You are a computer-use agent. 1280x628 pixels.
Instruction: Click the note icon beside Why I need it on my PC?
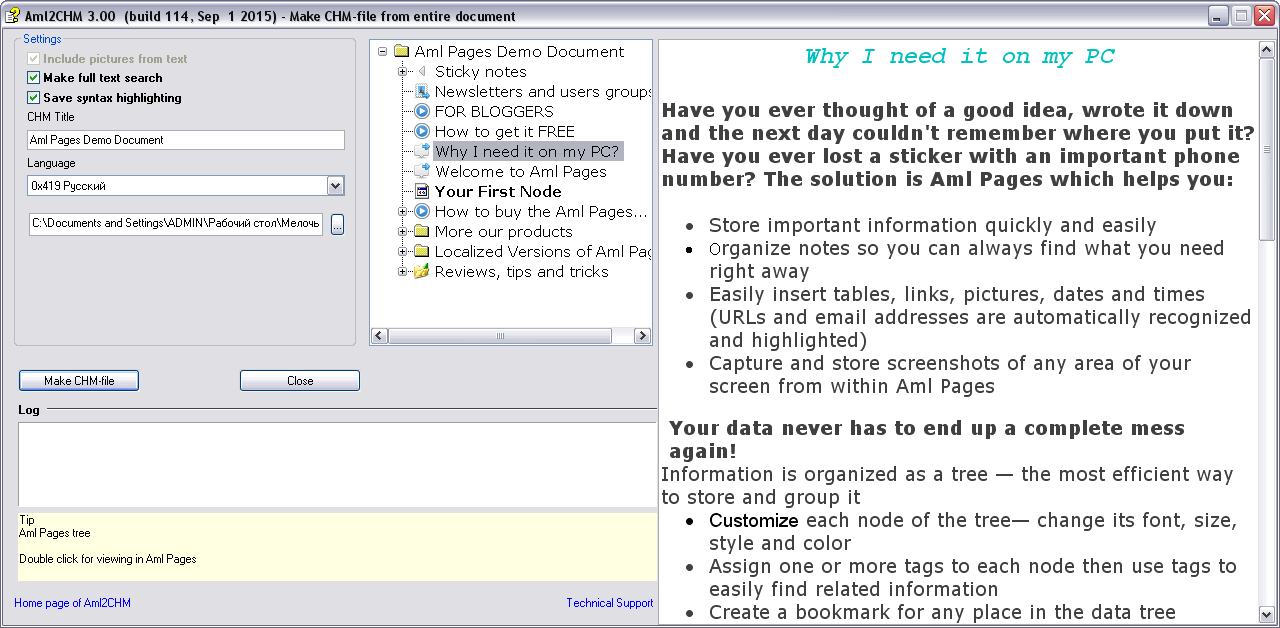pos(422,152)
